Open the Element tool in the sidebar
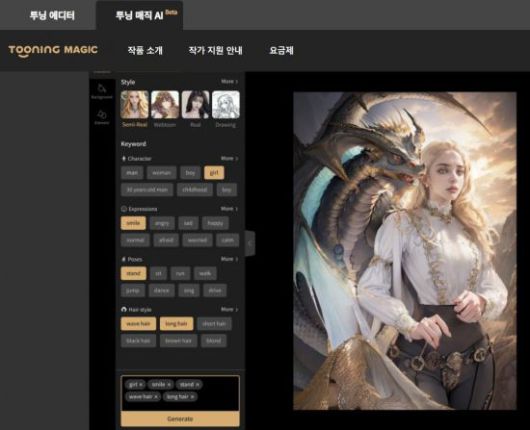 tap(101, 117)
